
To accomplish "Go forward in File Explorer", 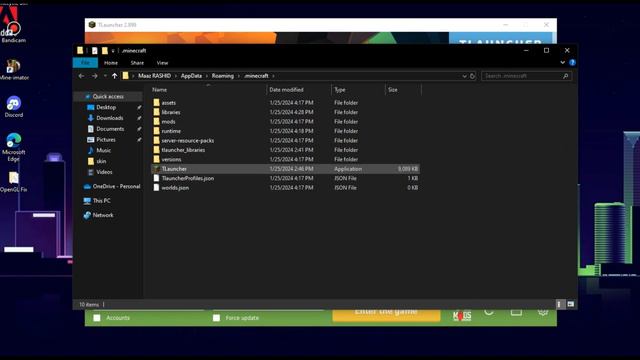I will [x=94, y=76].
